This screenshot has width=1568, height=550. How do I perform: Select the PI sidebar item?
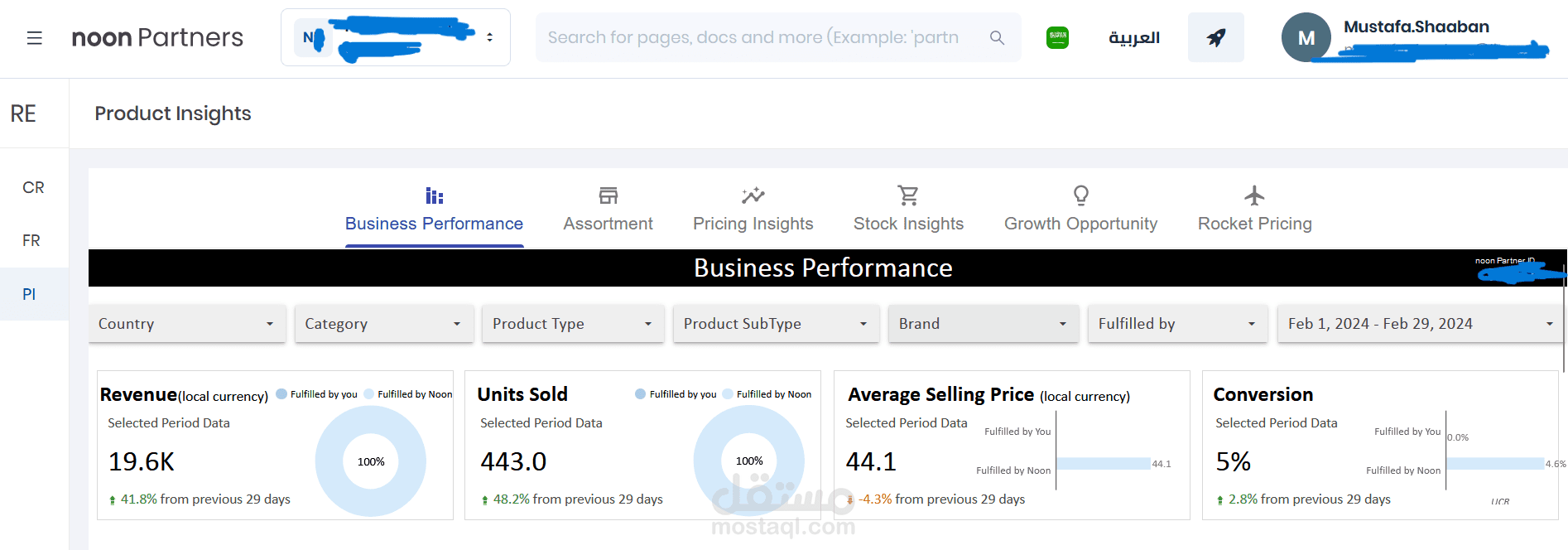coord(29,294)
